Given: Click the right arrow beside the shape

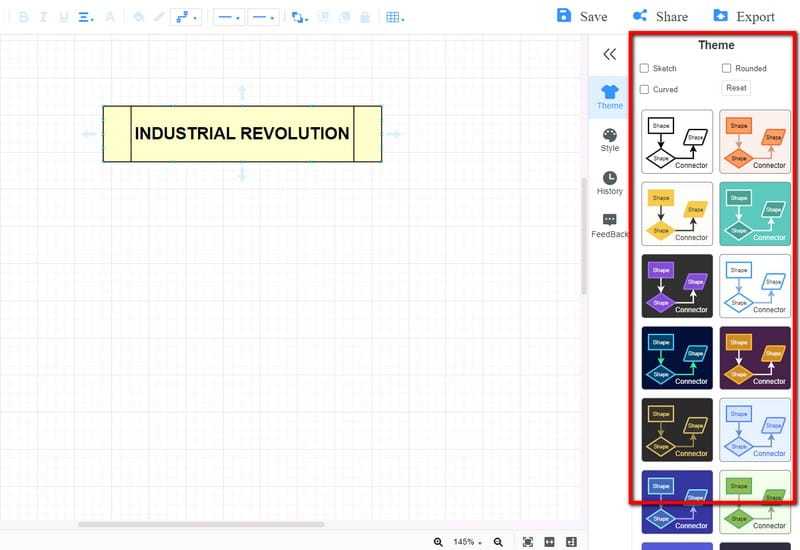Looking at the screenshot, I should pos(393,134).
